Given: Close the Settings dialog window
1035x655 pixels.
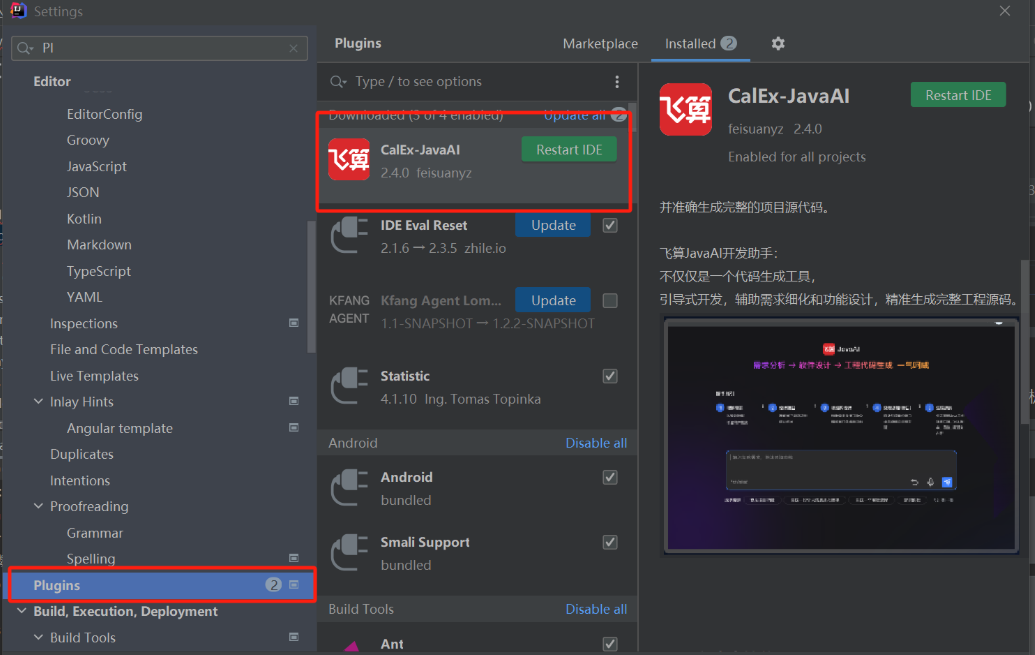Looking at the screenshot, I should coord(1005,11).
